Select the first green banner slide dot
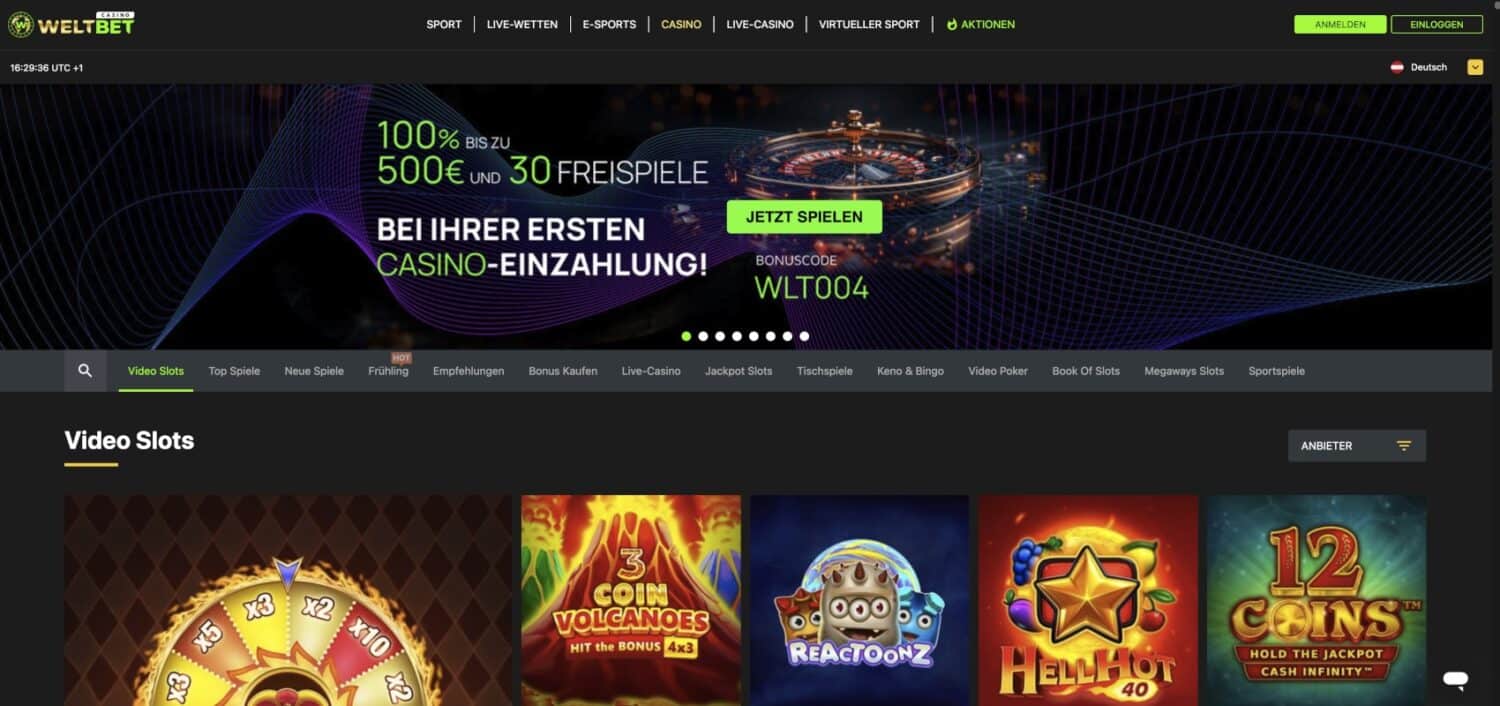Viewport: 1500px width, 706px height. [686, 336]
